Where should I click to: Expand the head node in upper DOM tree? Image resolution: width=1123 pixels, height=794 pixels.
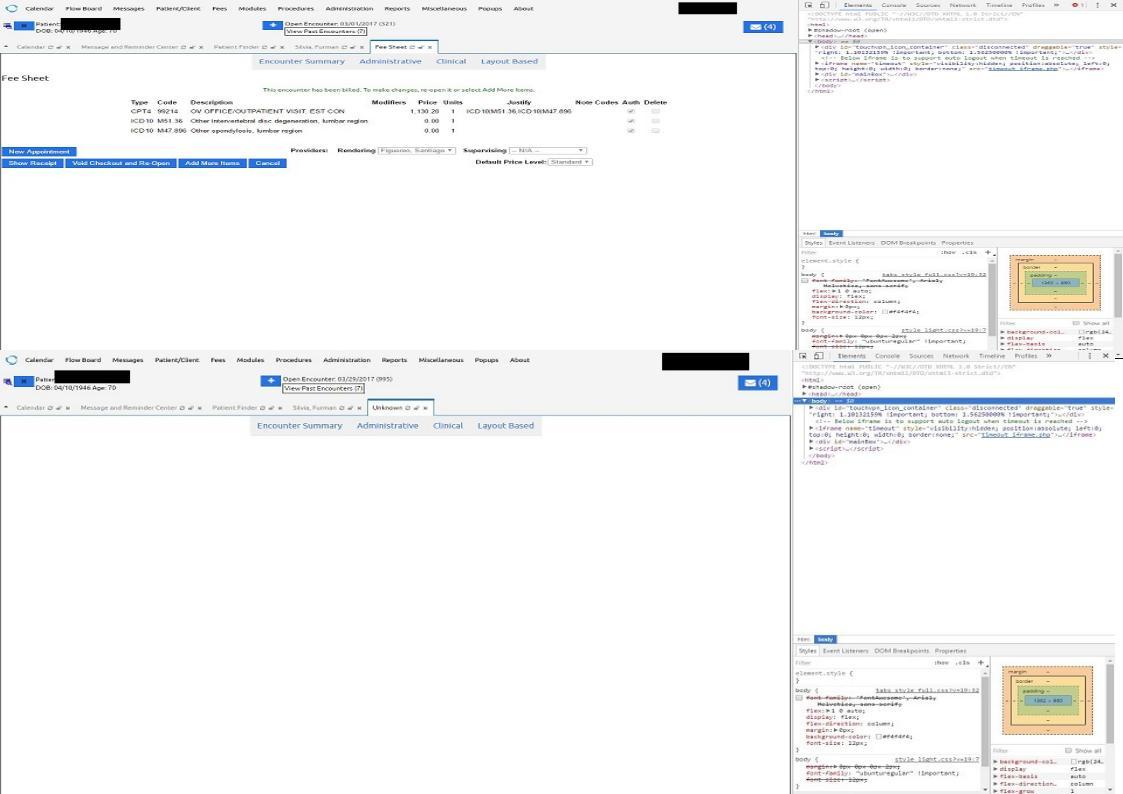pyautogui.click(x=810, y=36)
